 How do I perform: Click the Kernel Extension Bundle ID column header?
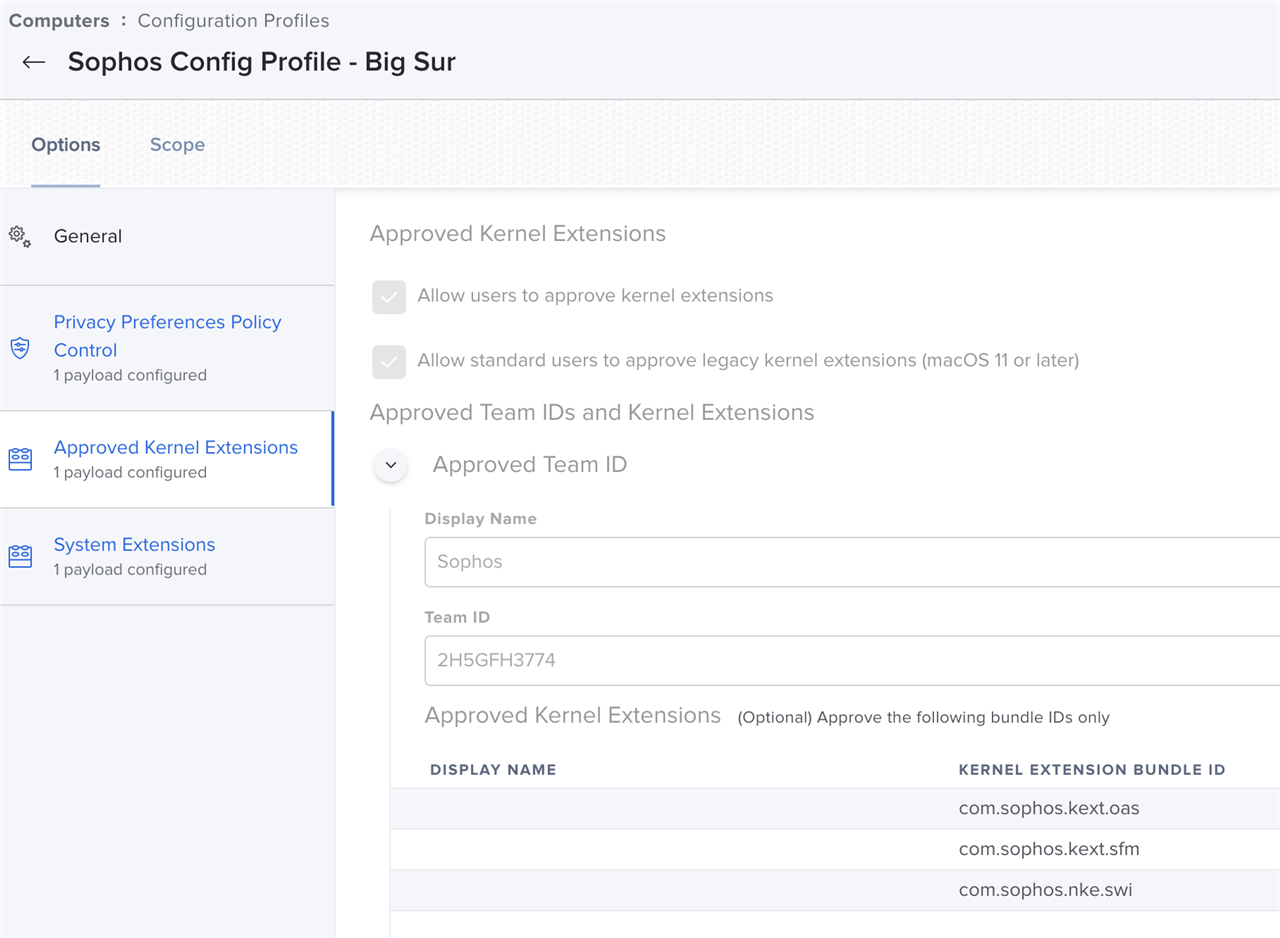coord(1092,770)
